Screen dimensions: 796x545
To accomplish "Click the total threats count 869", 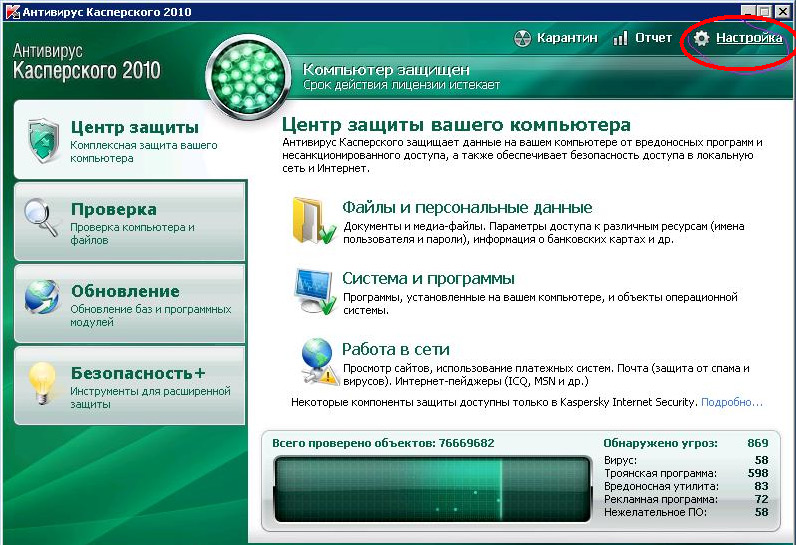I will (757, 443).
